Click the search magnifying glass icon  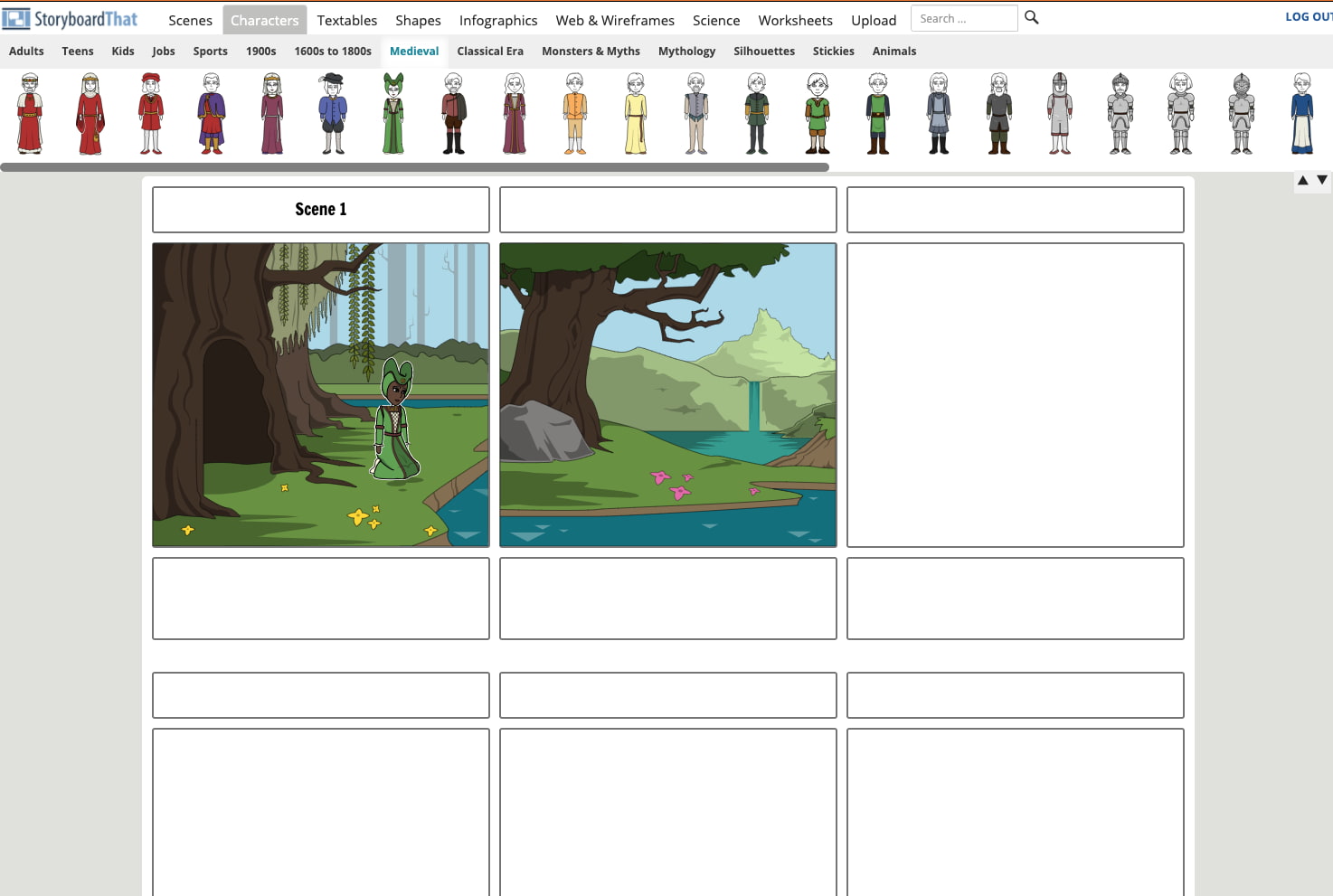(x=1031, y=18)
